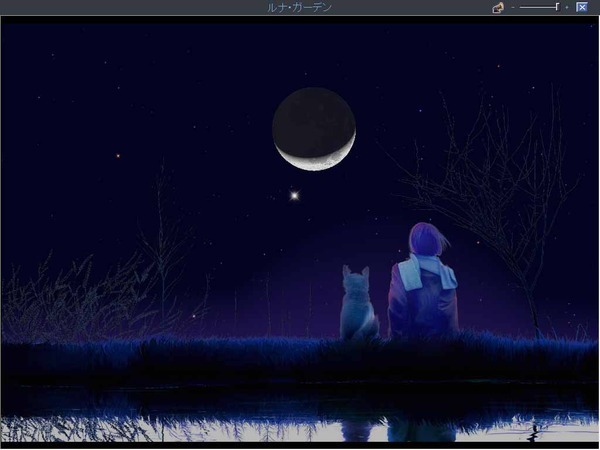The width and height of the screenshot is (600, 450).
Task: Click the bright star below the moon
Action: point(294,196)
